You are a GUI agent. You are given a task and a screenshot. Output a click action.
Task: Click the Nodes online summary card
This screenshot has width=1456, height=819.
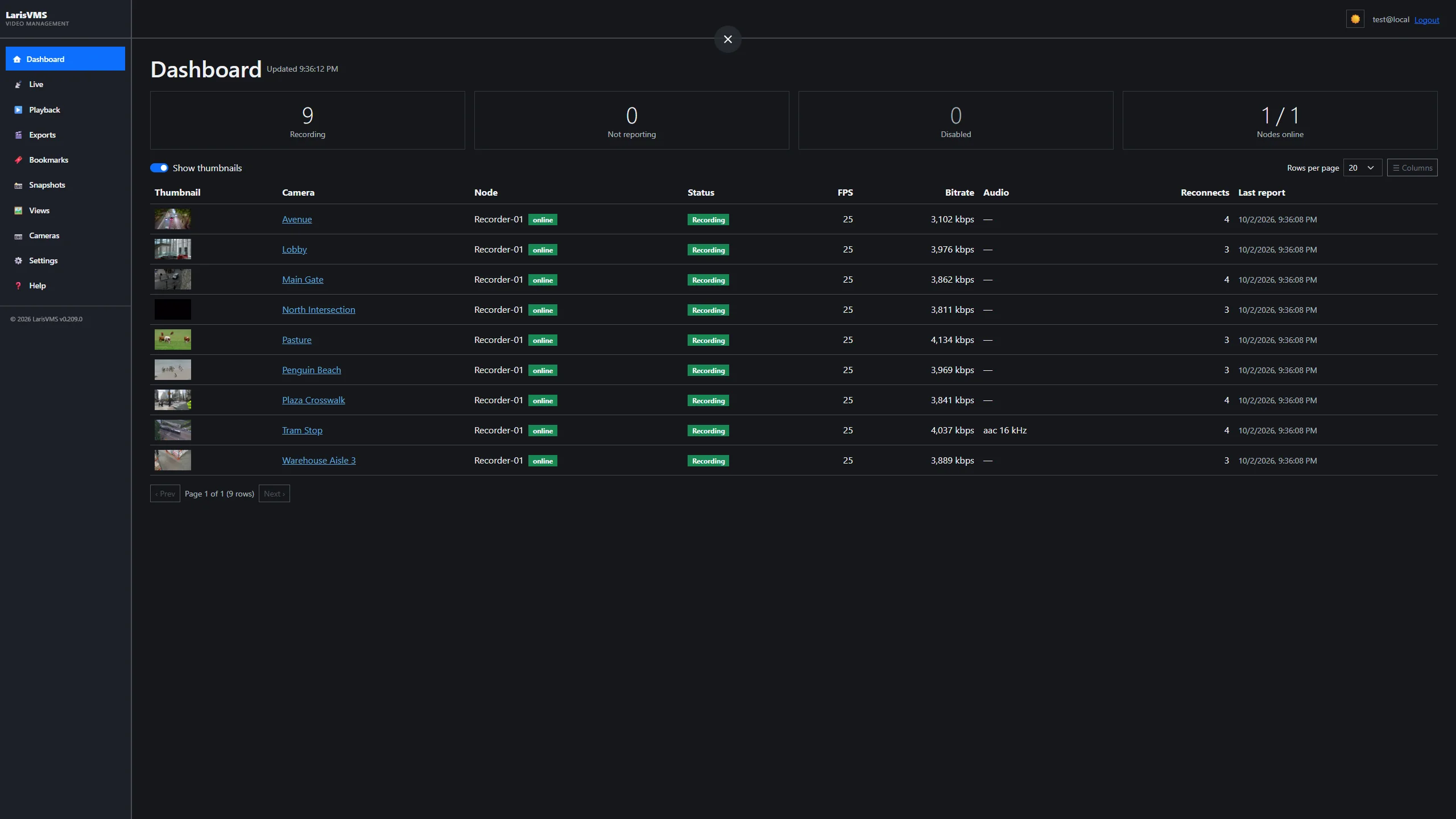click(1280, 121)
